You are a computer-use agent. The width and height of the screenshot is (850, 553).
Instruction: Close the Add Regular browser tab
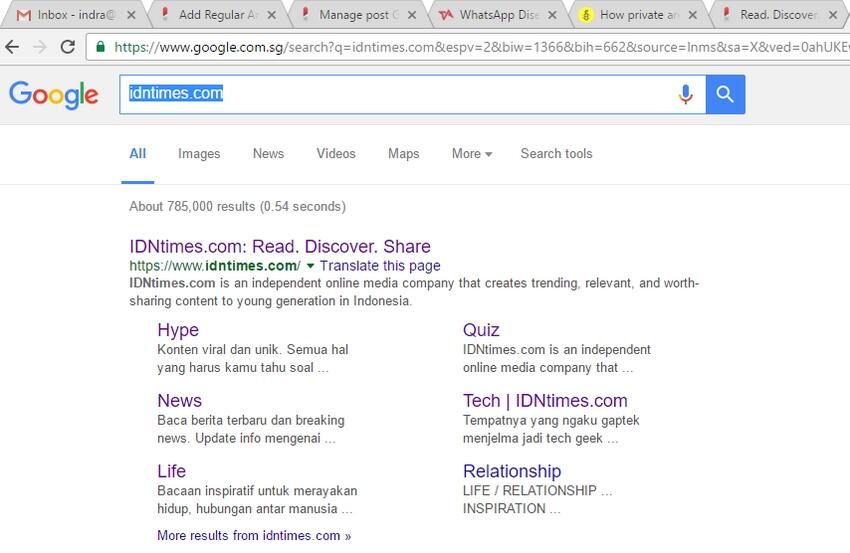tap(272, 15)
